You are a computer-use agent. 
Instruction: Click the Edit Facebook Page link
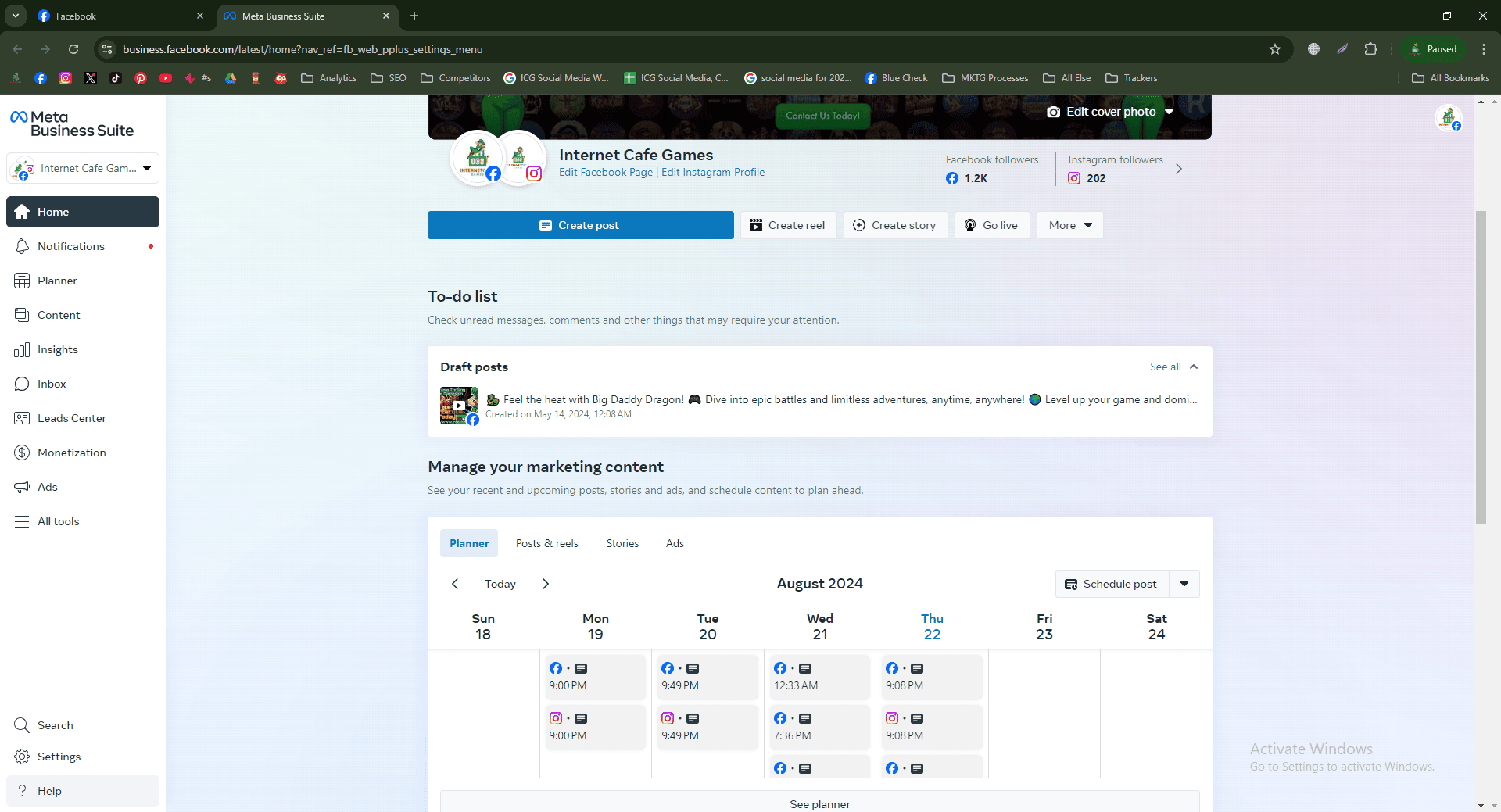tap(606, 173)
